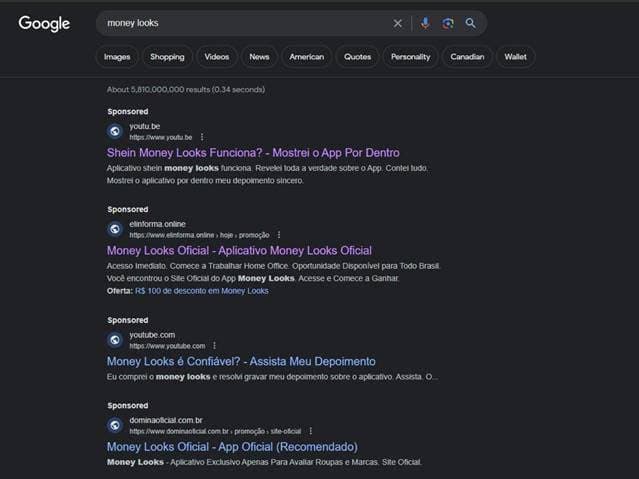Viewport: 639px width, 479px height.
Task: Clear the search box with X icon
Action: click(x=398, y=23)
